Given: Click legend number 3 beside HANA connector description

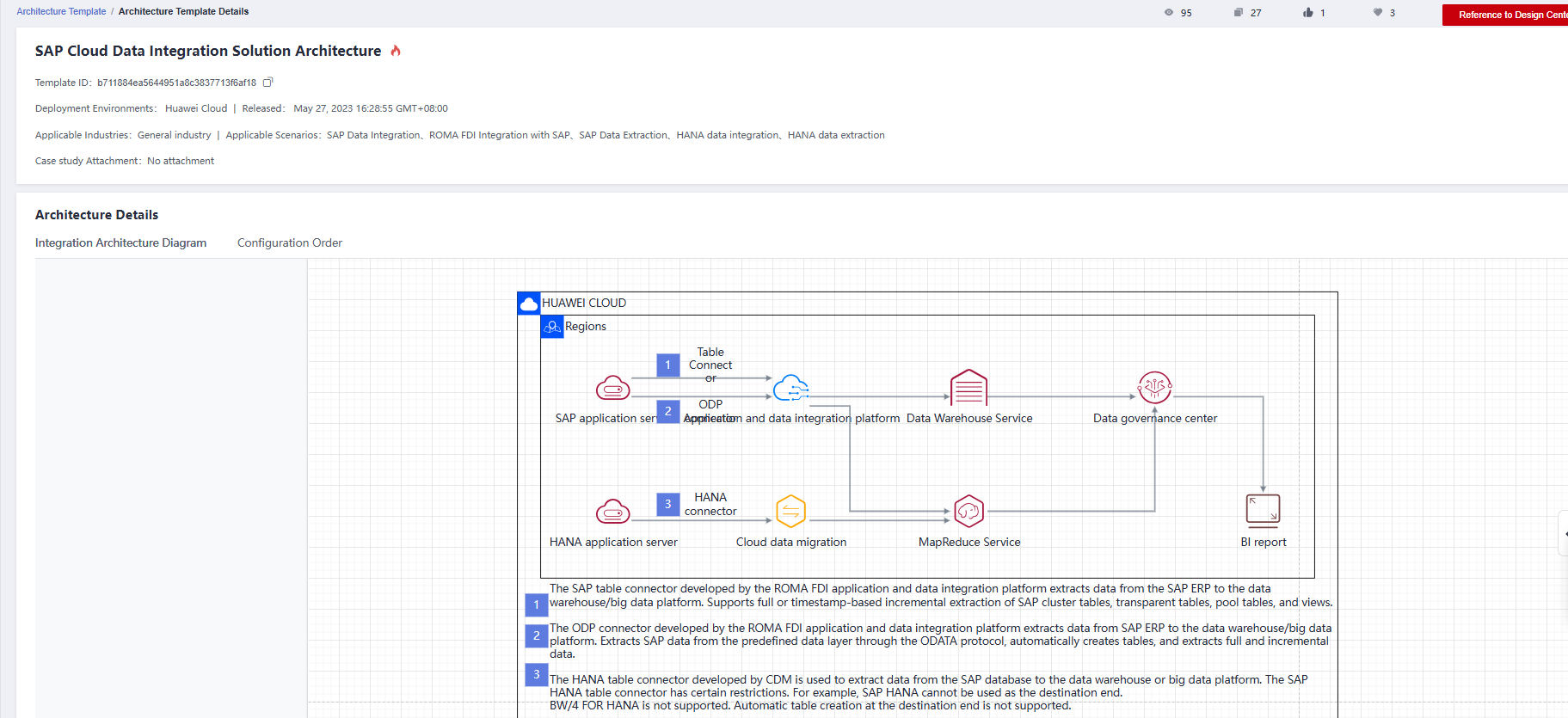Looking at the screenshot, I should (537, 675).
